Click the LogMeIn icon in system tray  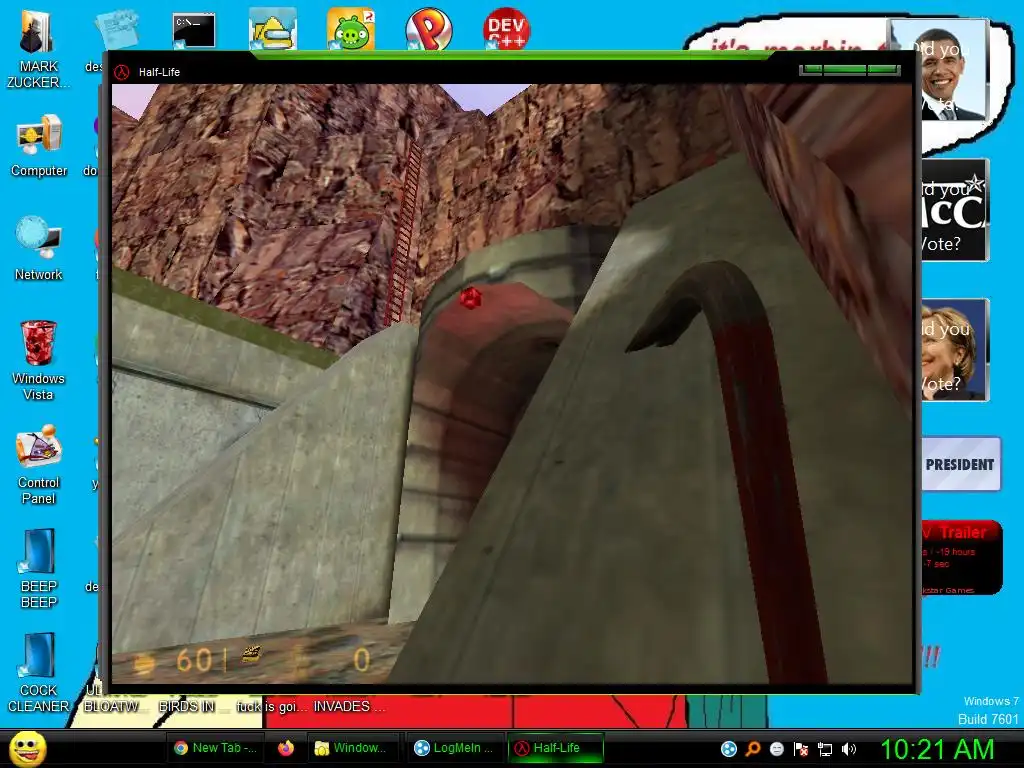pyautogui.click(x=729, y=748)
